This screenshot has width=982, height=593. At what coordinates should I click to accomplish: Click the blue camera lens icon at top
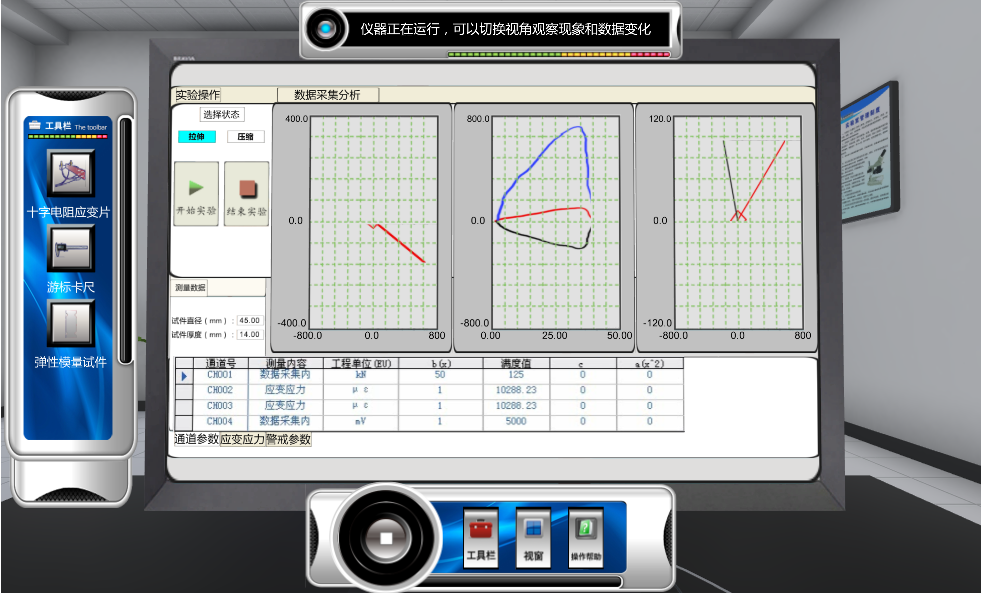coord(326,30)
